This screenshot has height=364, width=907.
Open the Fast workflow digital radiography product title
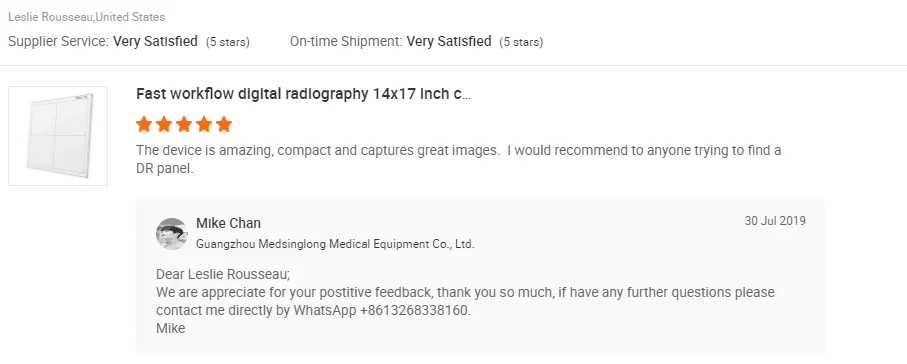[304, 94]
